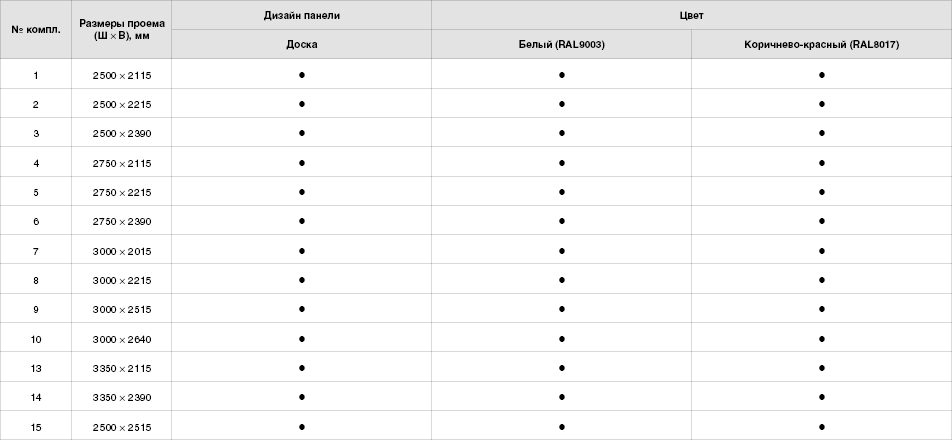The height and width of the screenshot is (440, 952).
Task: Click the № компл. header cell
Action: (36, 29)
